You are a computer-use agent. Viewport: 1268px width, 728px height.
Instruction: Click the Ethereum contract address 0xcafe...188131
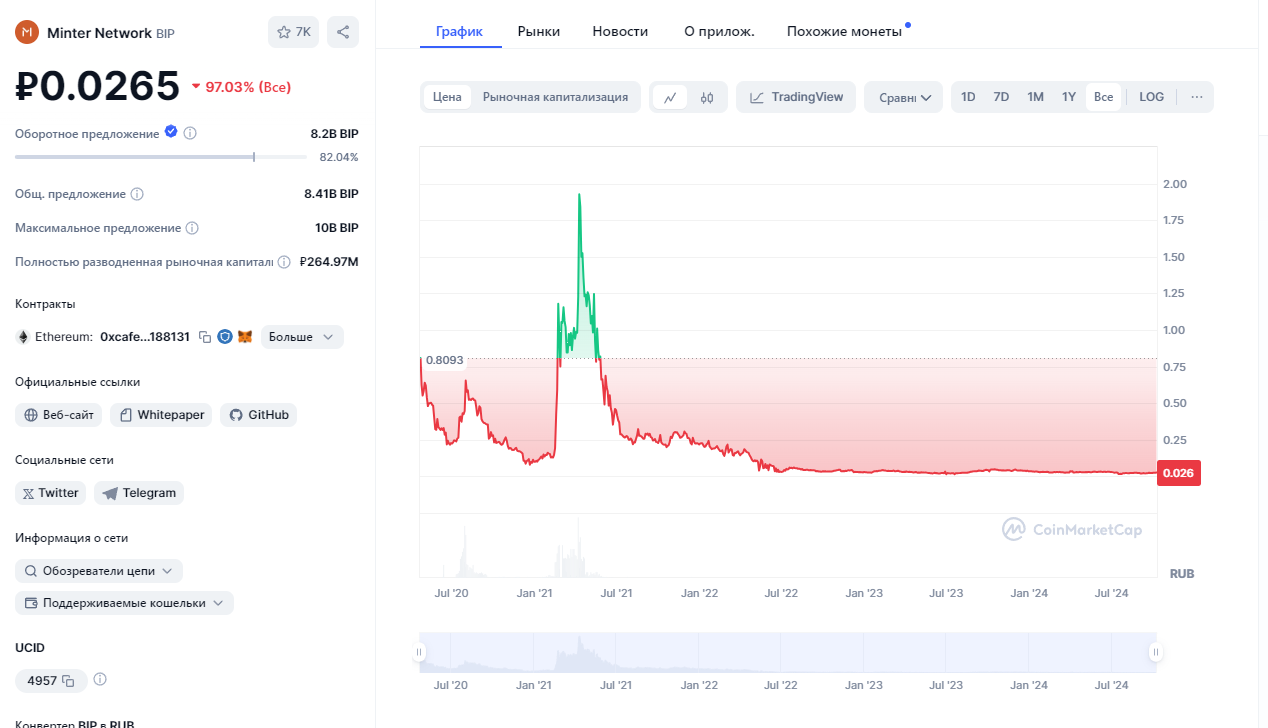145,337
